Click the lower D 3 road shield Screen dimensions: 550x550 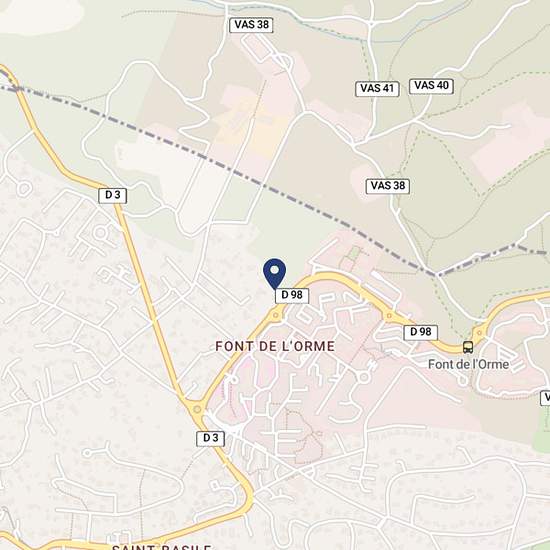tap(210, 438)
